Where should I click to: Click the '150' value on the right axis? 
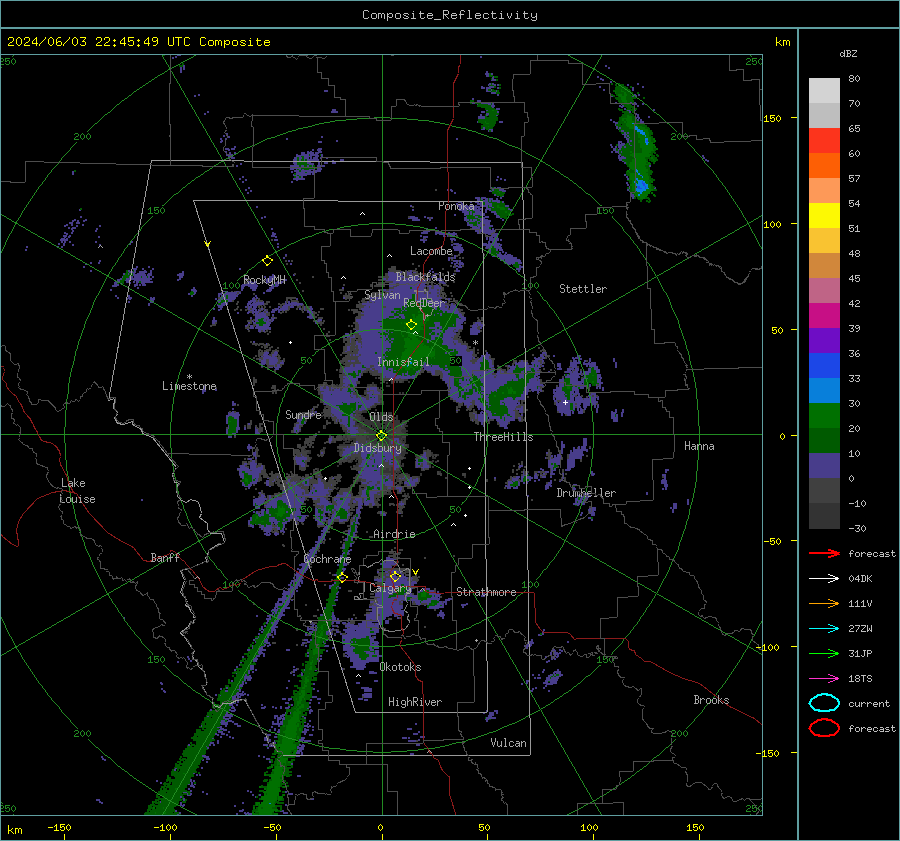[773, 118]
